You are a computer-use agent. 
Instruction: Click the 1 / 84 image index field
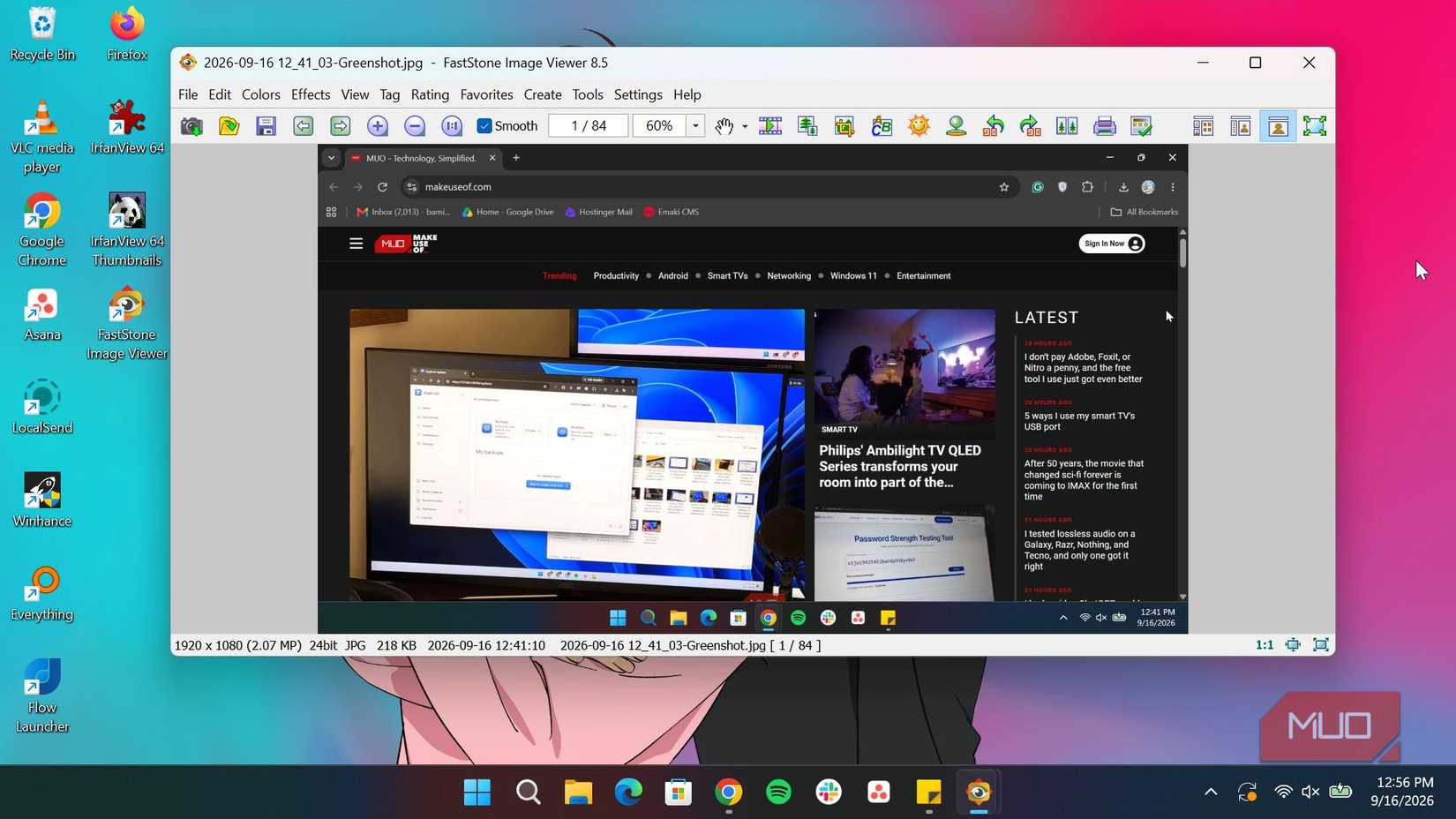pos(589,126)
